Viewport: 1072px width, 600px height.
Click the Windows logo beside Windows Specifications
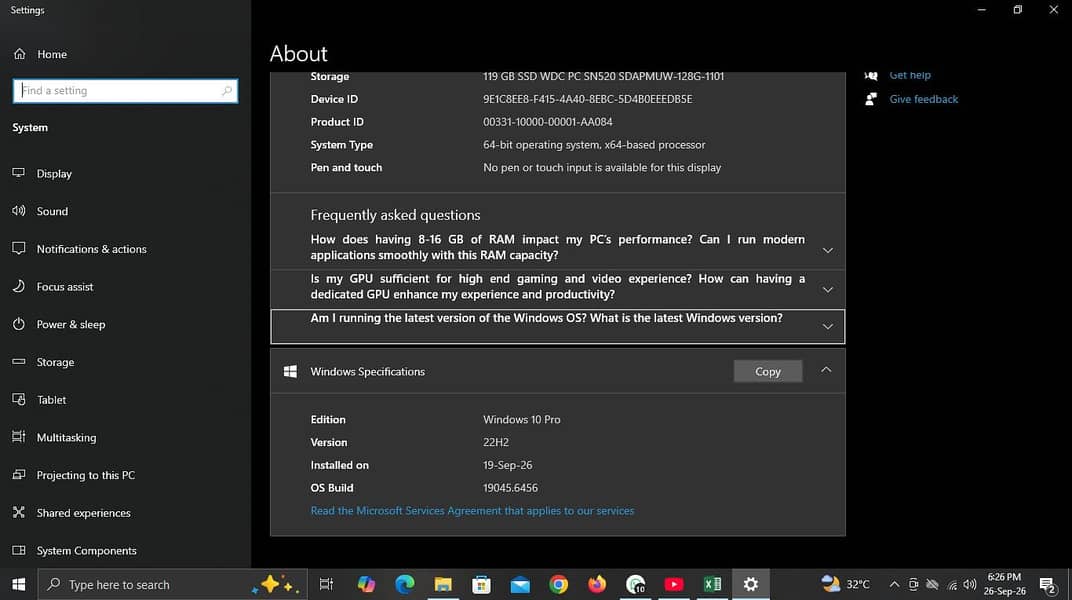(x=290, y=371)
